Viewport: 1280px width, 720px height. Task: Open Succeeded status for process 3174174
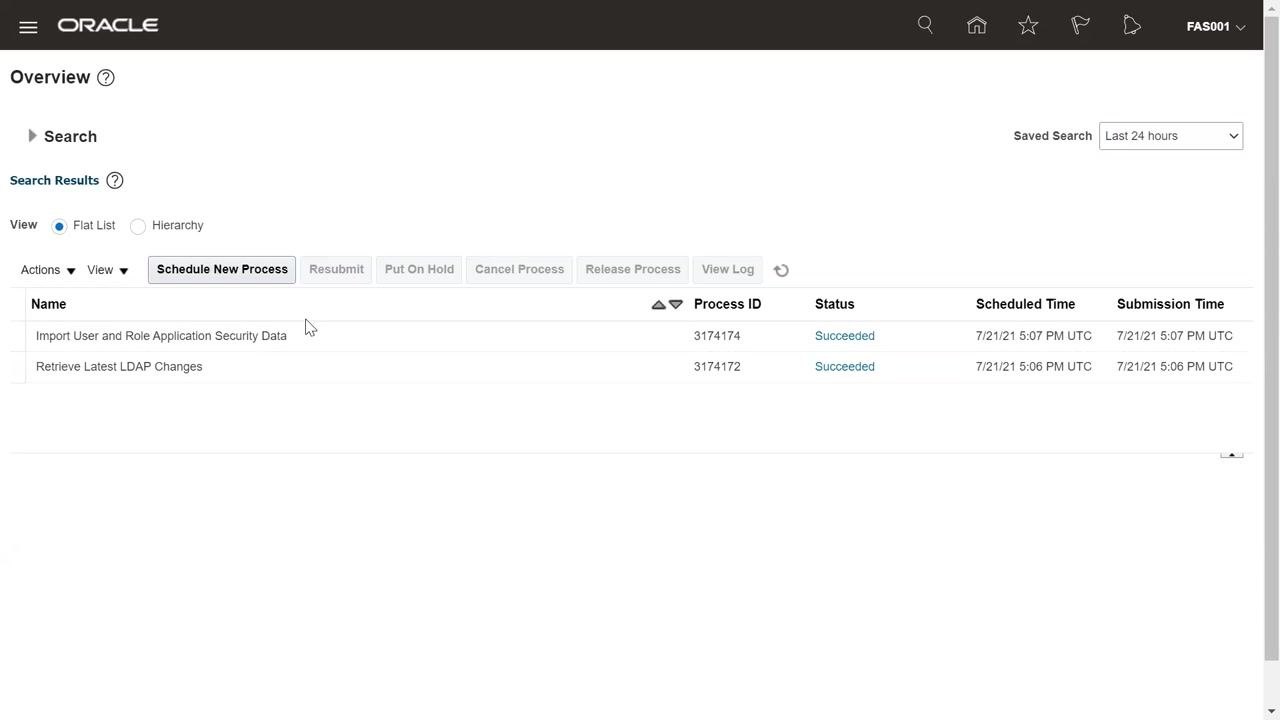click(x=845, y=336)
